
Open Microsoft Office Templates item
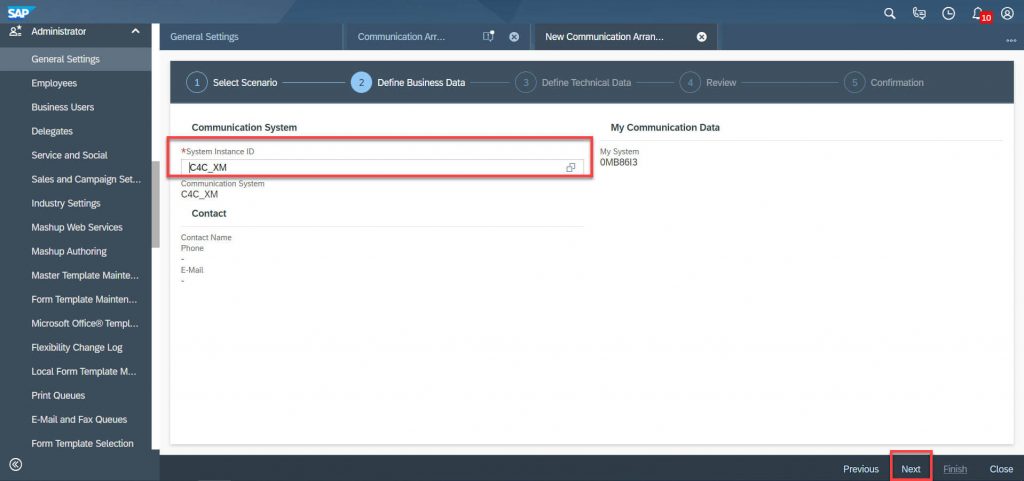coord(76,323)
